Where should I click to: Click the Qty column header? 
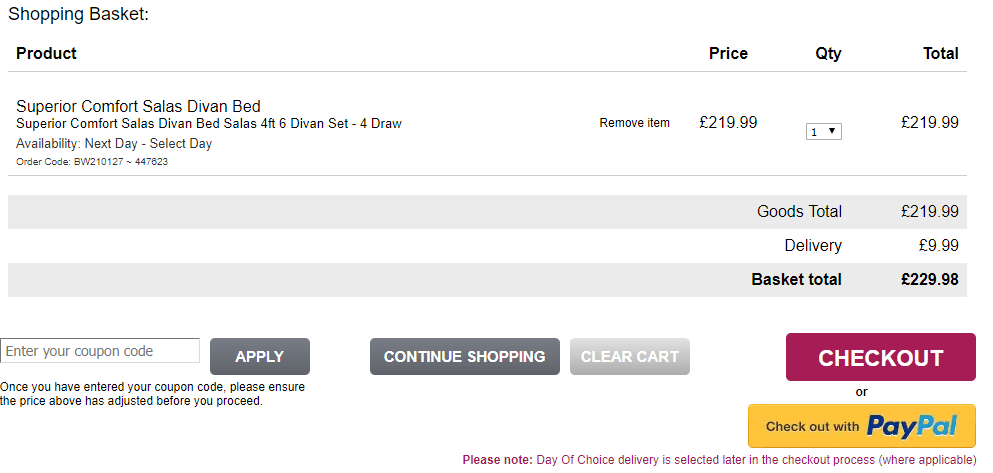click(x=828, y=54)
